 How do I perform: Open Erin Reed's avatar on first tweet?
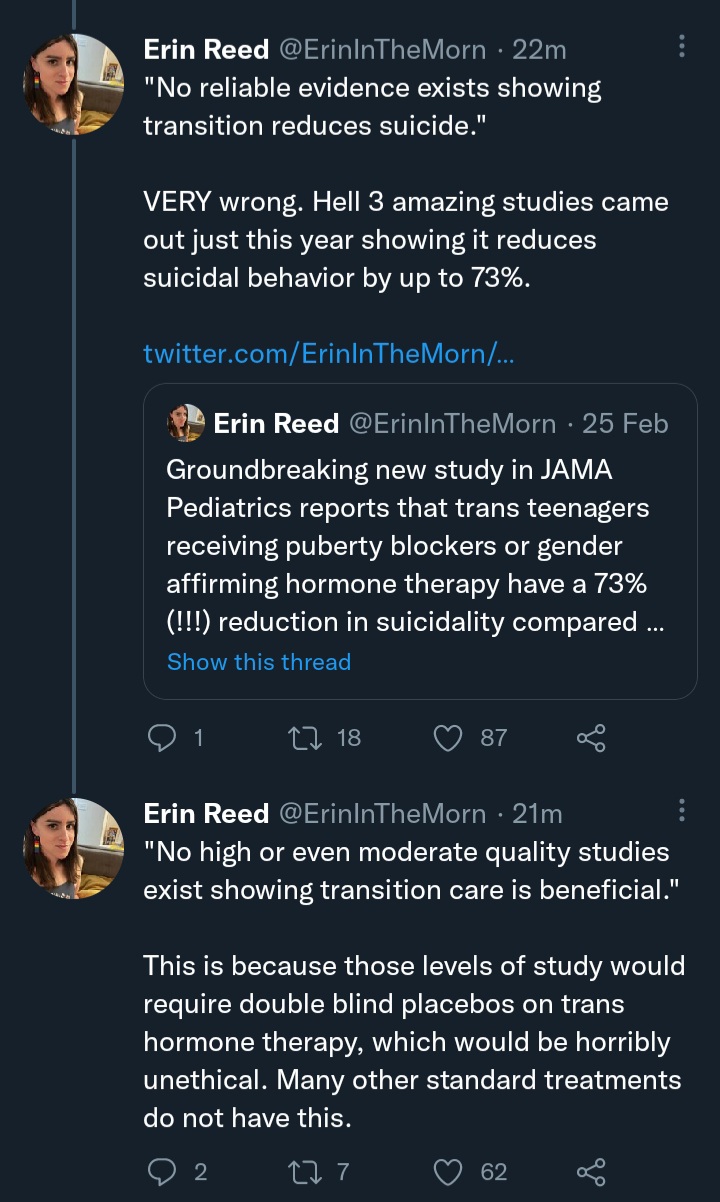coord(73,84)
